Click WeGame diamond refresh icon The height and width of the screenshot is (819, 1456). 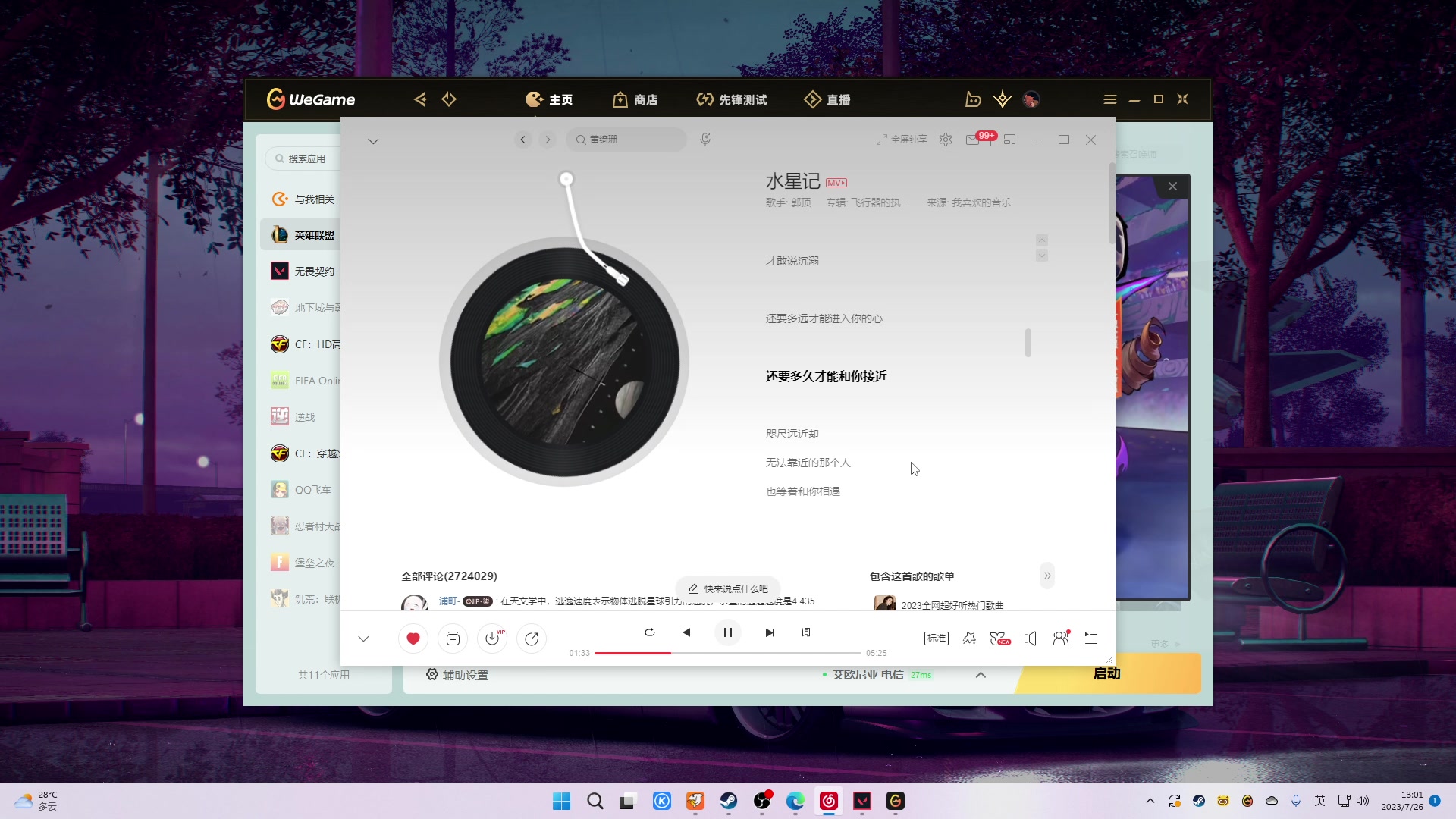[449, 99]
